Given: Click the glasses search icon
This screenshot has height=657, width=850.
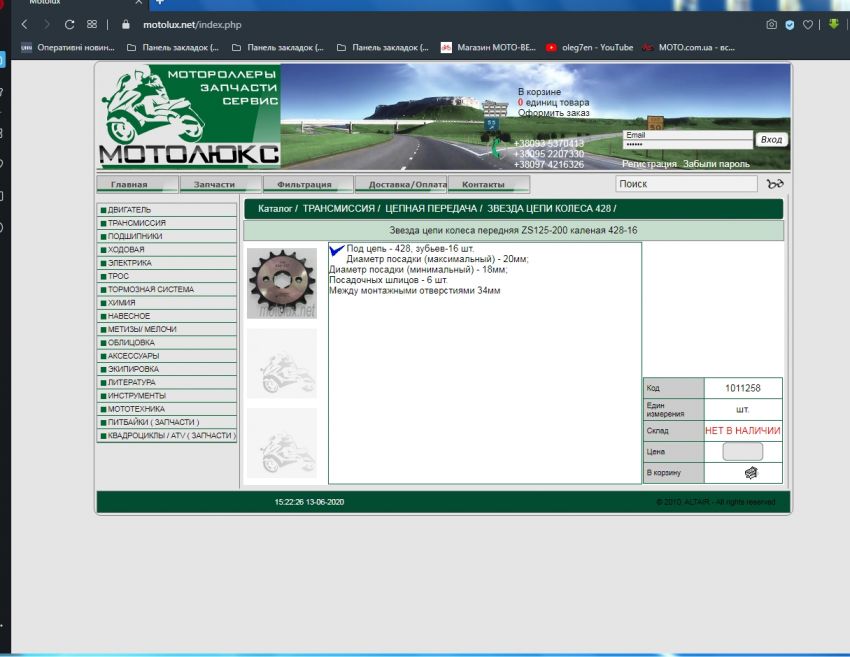Looking at the screenshot, I should pos(775,184).
